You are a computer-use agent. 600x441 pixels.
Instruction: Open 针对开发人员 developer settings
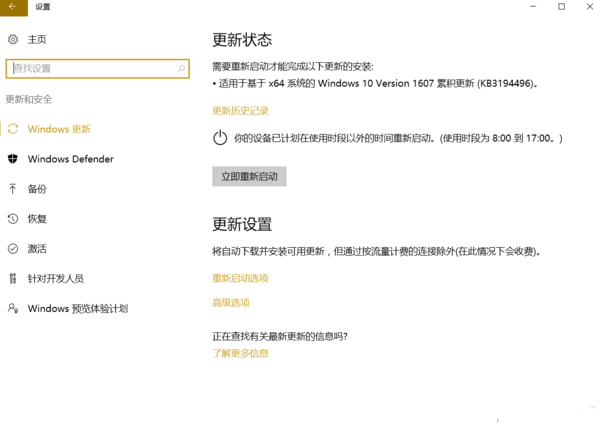[55, 278]
